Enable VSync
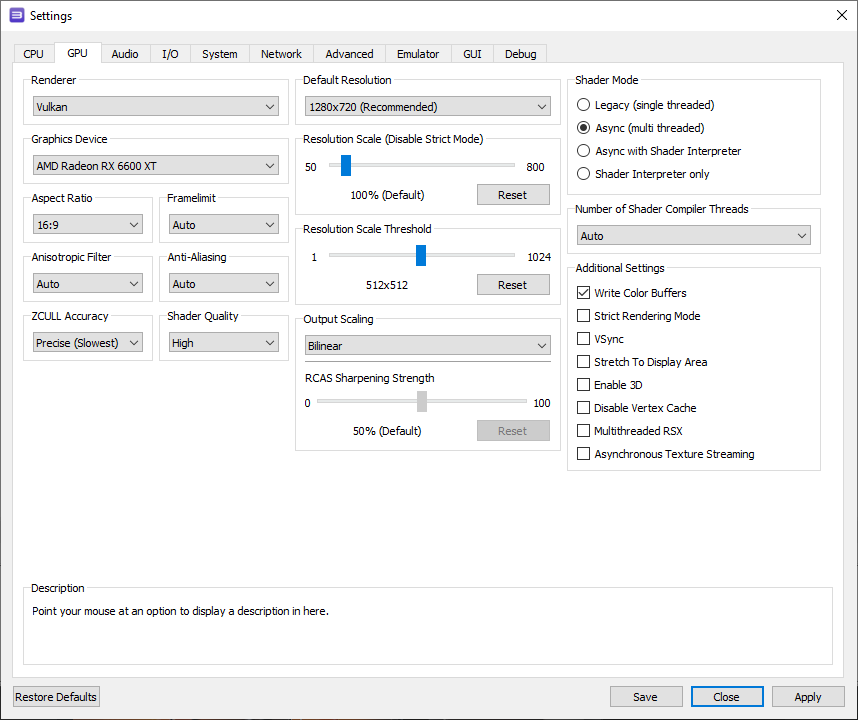The image size is (858, 720). [583, 338]
